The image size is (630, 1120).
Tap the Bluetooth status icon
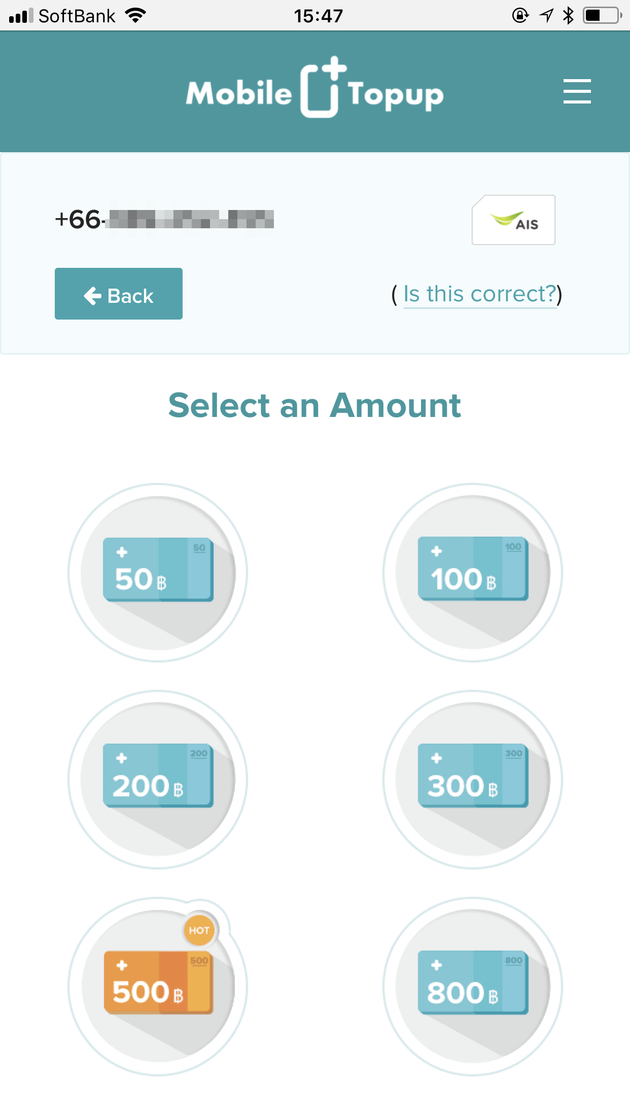pyautogui.click(x=568, y=15)
